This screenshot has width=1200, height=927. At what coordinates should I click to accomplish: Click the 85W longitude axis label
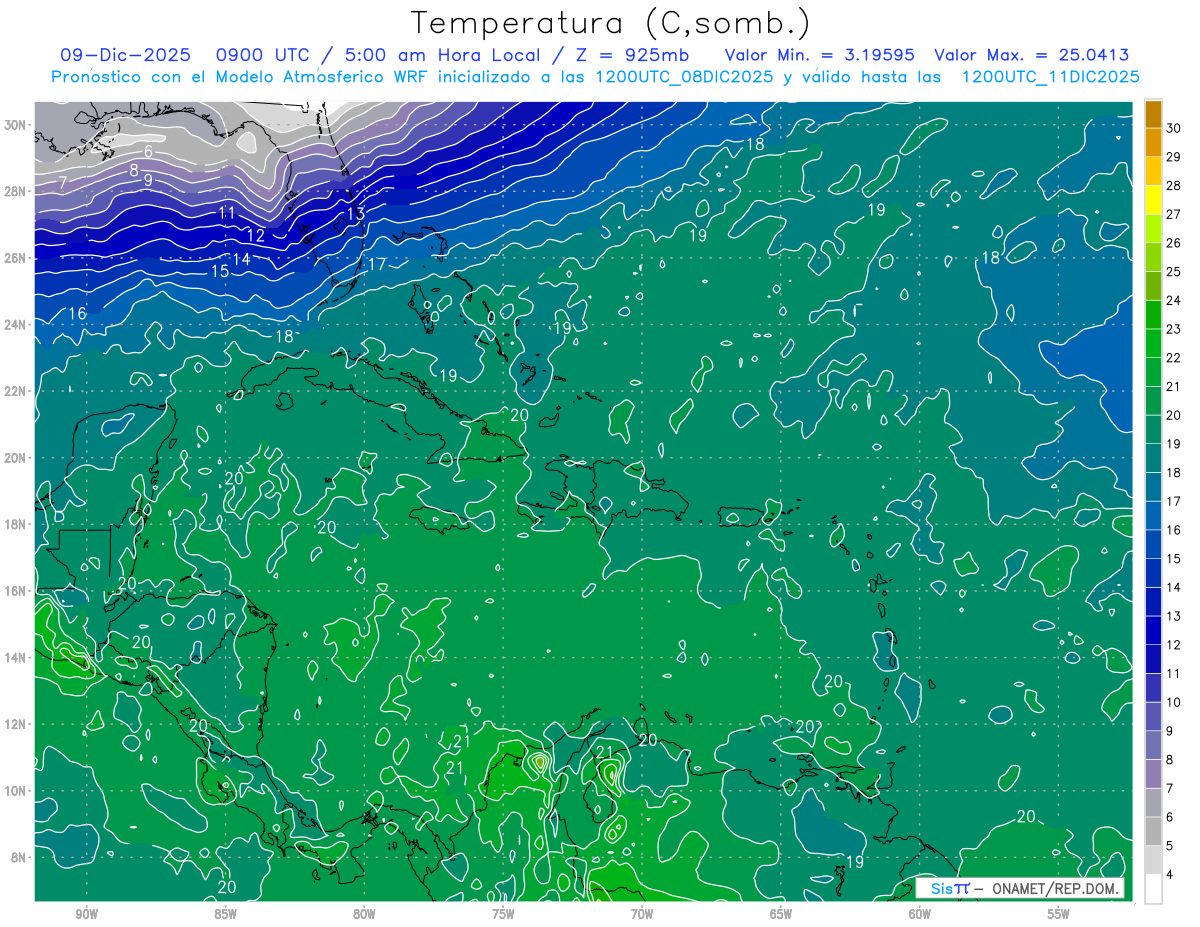[225, 914]
